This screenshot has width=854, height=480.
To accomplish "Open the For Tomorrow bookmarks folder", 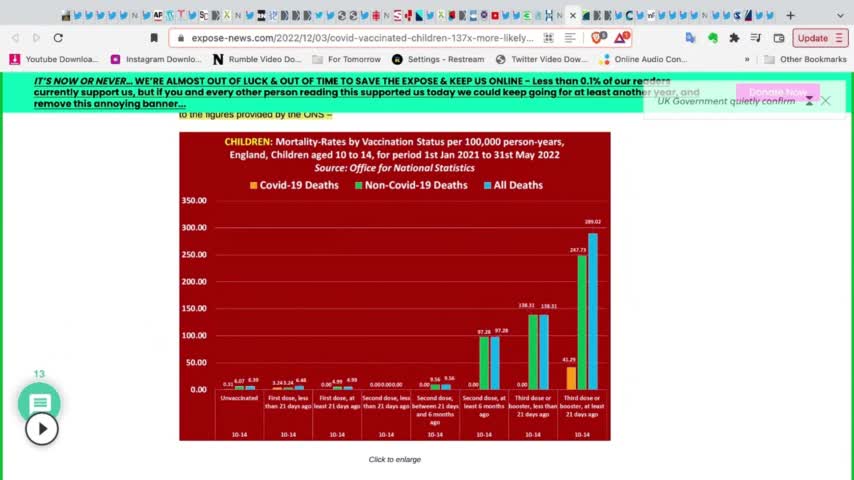I will tap(346, 59).
